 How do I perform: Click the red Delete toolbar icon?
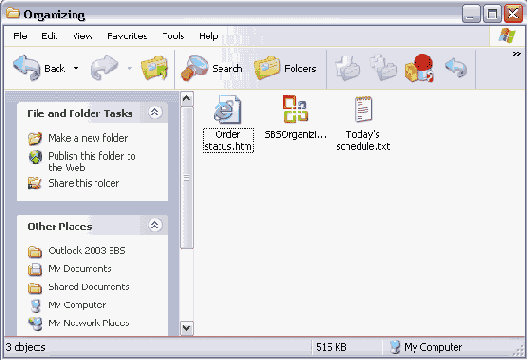tap(419, 68)
